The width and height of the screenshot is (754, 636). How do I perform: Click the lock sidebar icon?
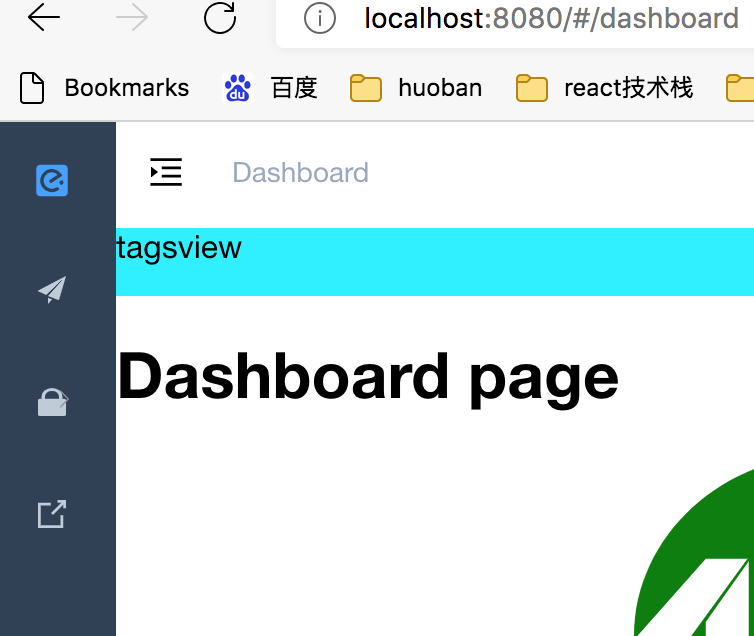(x=52, y=402)
